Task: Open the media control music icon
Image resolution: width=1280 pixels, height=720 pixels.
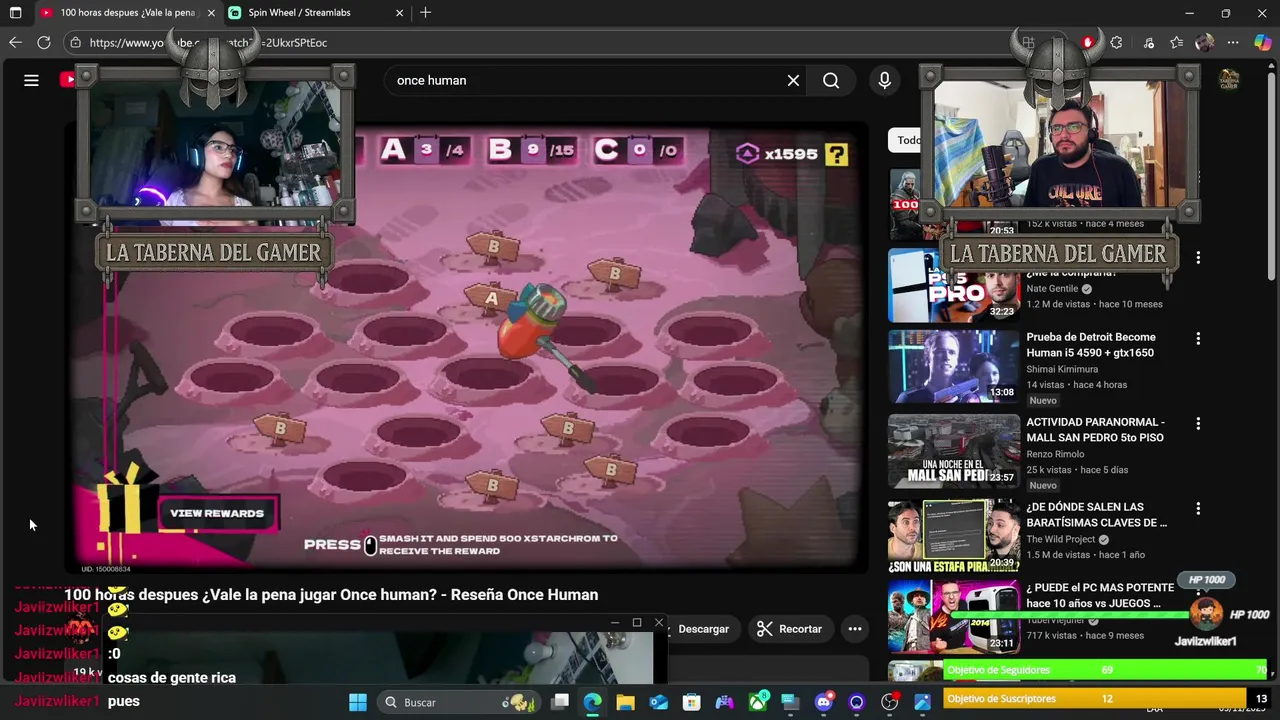Action: 1148,42
